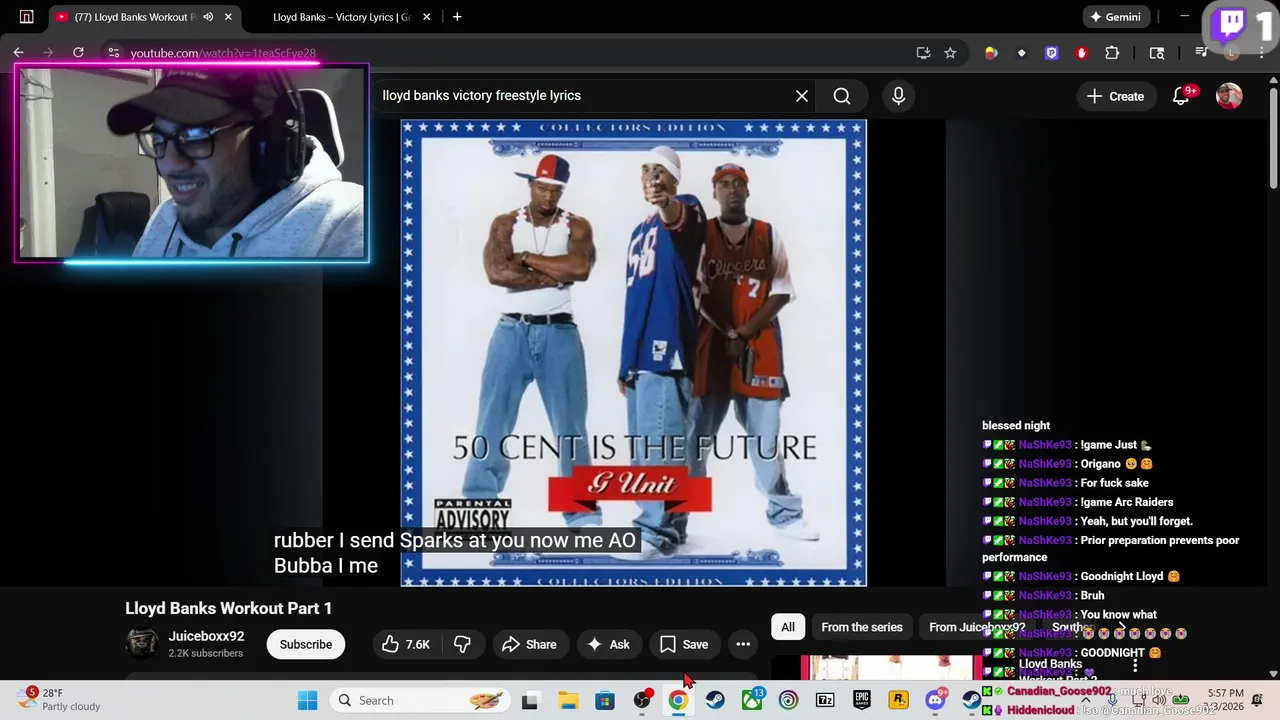Screen dimensions: 1280x720
Task: Open the Windows Start menu
Action: (x=307, y=700)
